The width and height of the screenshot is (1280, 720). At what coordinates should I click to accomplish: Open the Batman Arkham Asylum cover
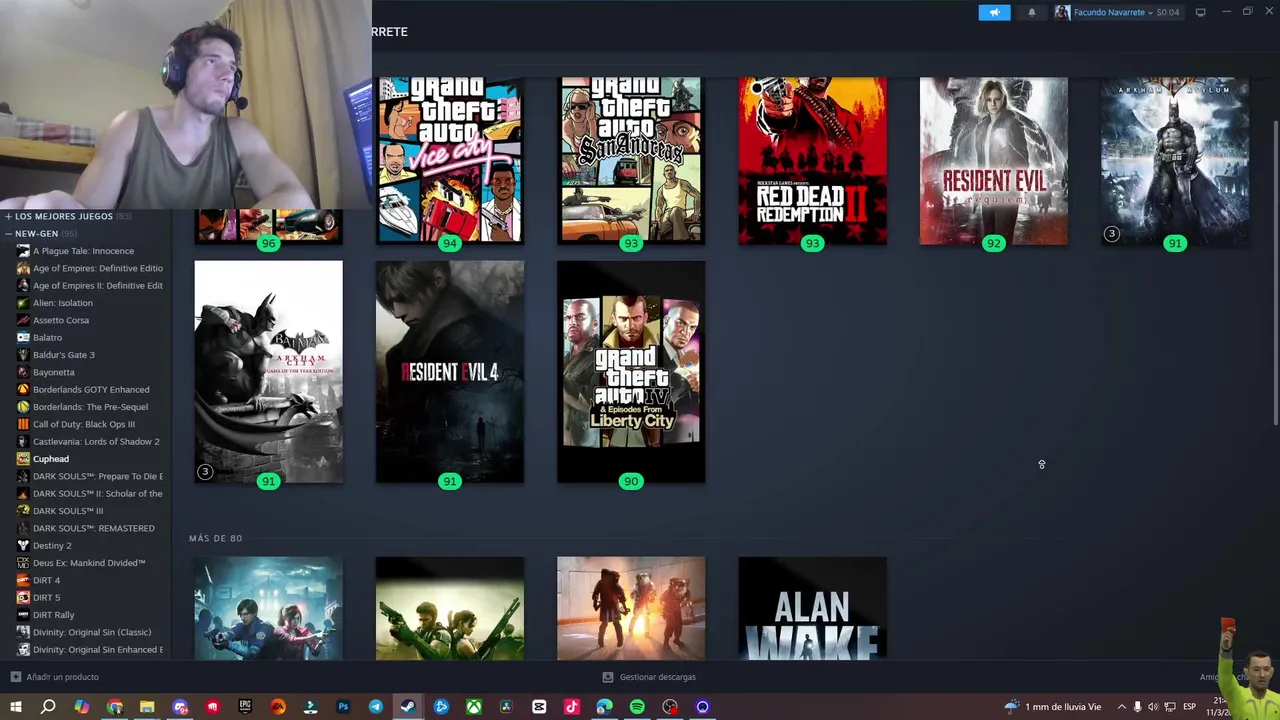pos(1175,160)
